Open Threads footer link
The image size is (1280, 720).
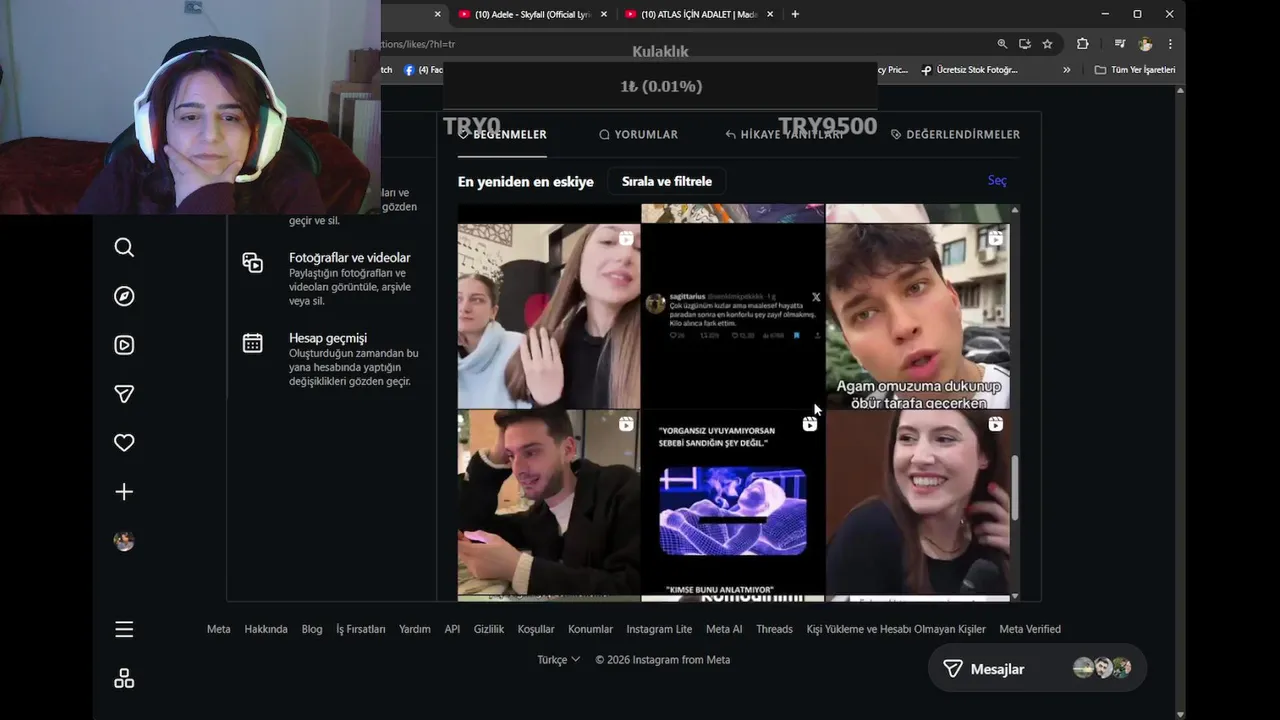coord(774,629)
